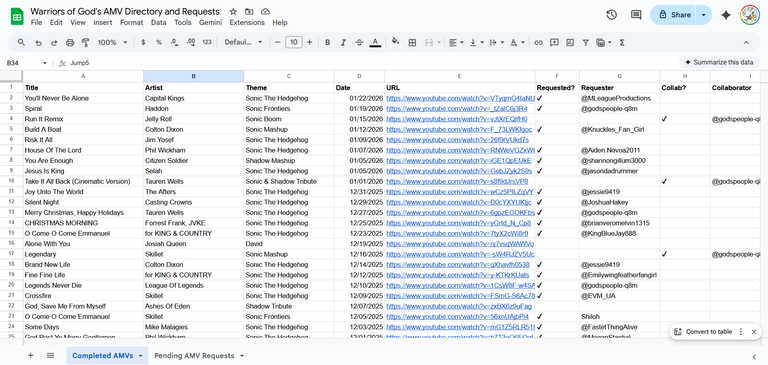The height and width of the screenshot is (365, 768).
Task: Open text rotation dropdown
Action: coord(517,43)
